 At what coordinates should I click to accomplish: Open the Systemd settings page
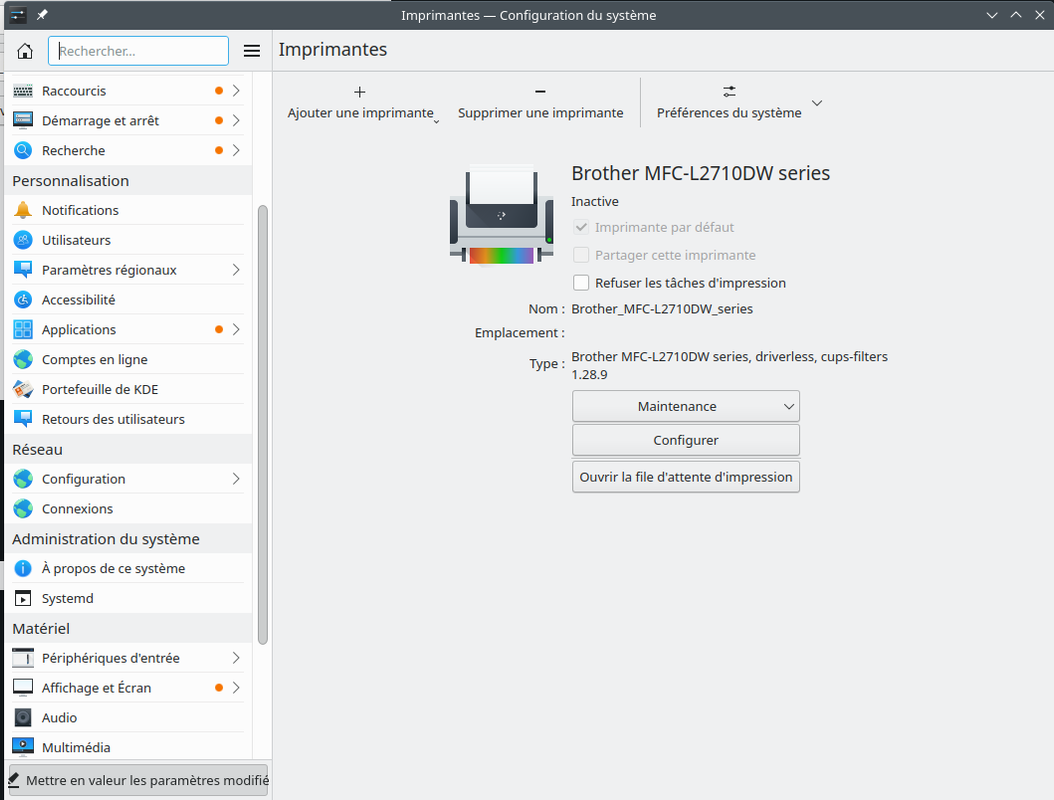click(128, 598)
